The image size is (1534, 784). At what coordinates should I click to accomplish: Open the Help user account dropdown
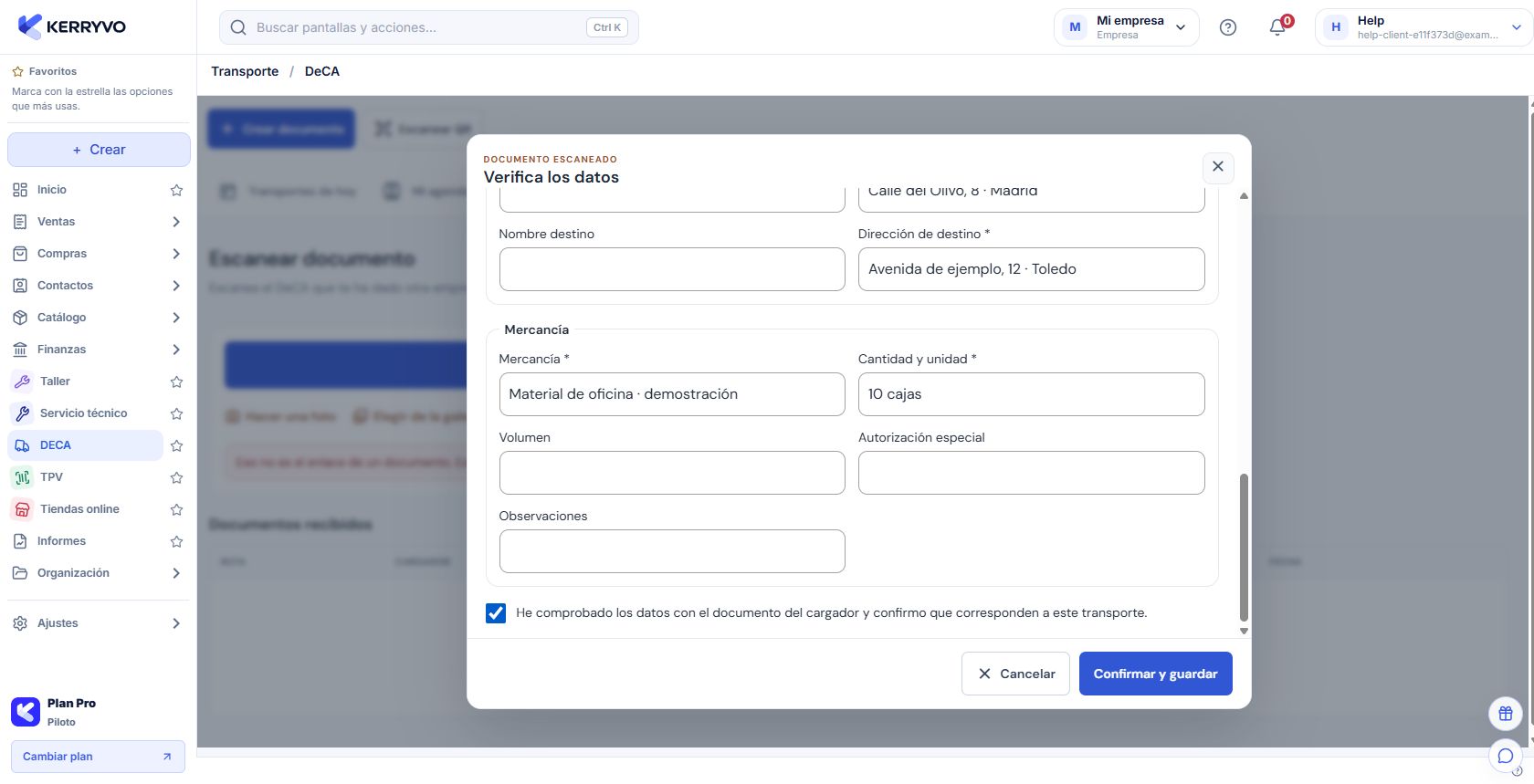1423,27
